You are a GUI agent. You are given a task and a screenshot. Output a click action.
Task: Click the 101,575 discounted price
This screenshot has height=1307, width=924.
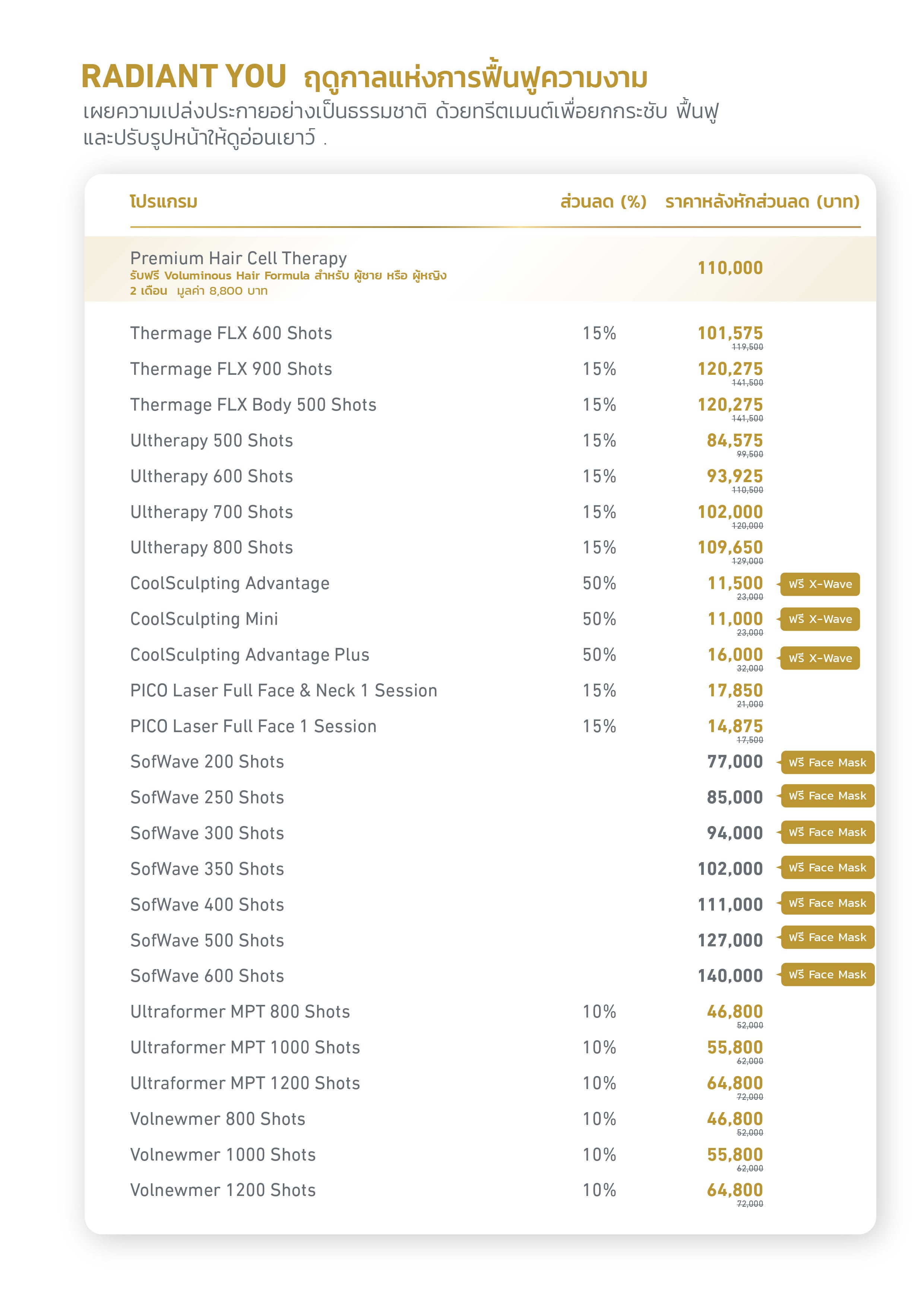coord(730,333)
